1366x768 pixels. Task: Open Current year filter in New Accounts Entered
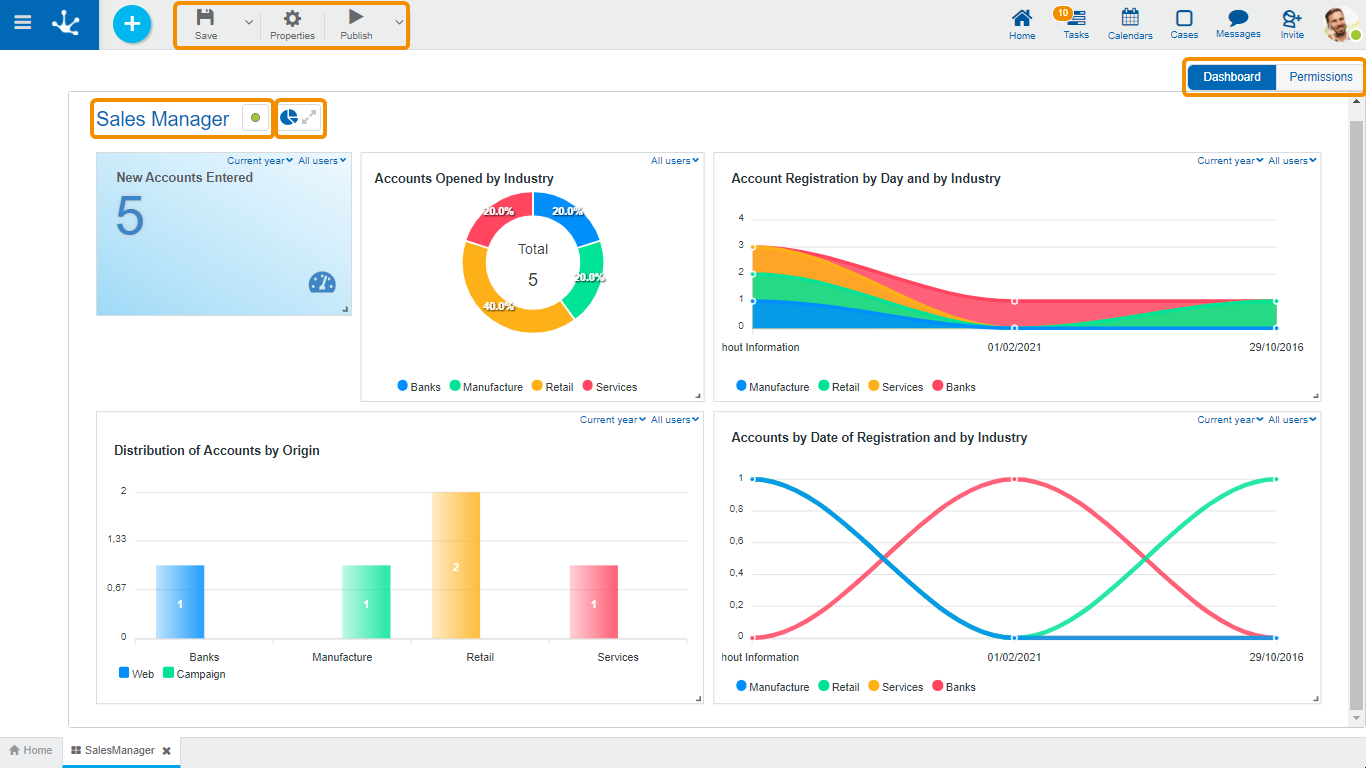click(260, 160)
